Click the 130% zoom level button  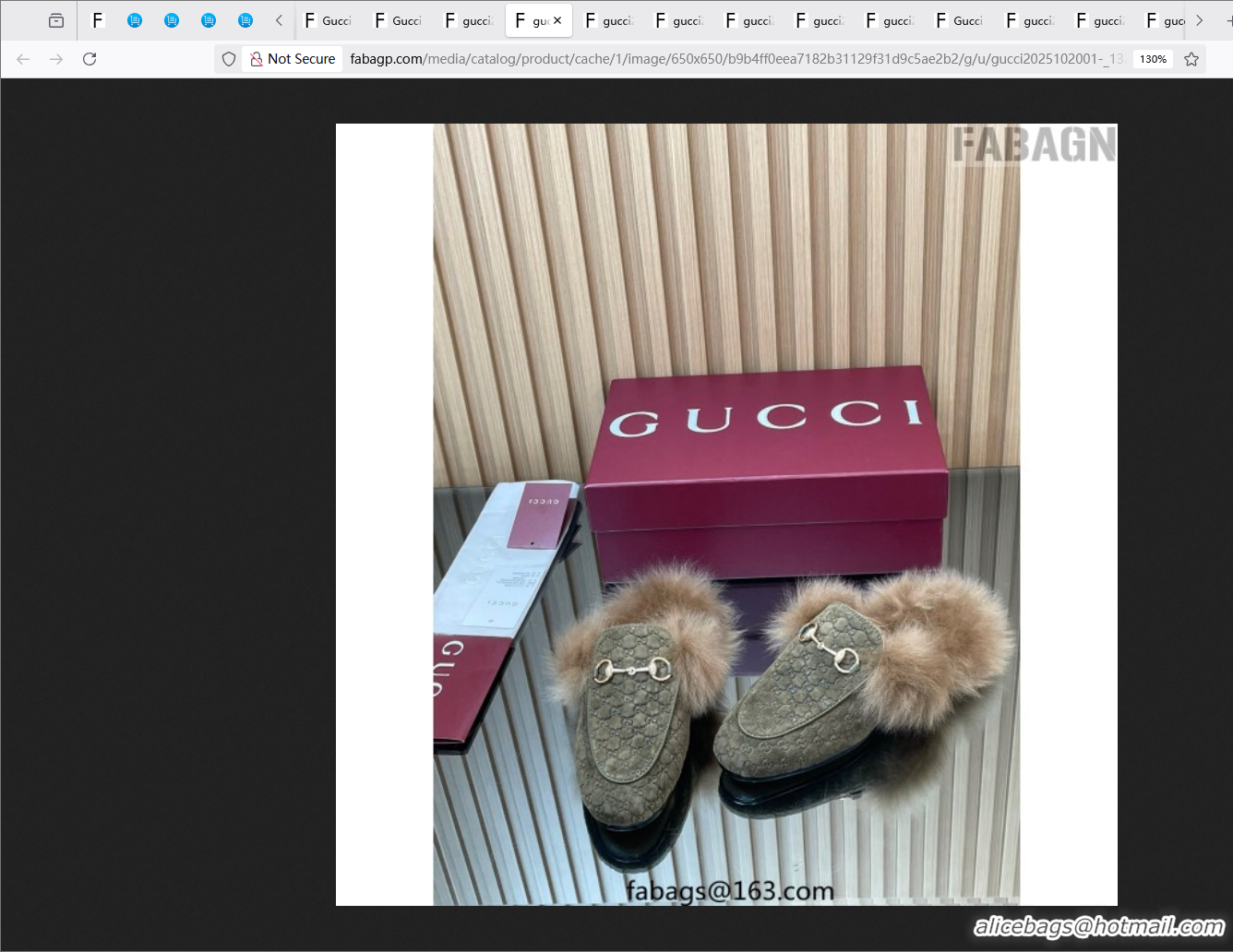[1153, 58]
